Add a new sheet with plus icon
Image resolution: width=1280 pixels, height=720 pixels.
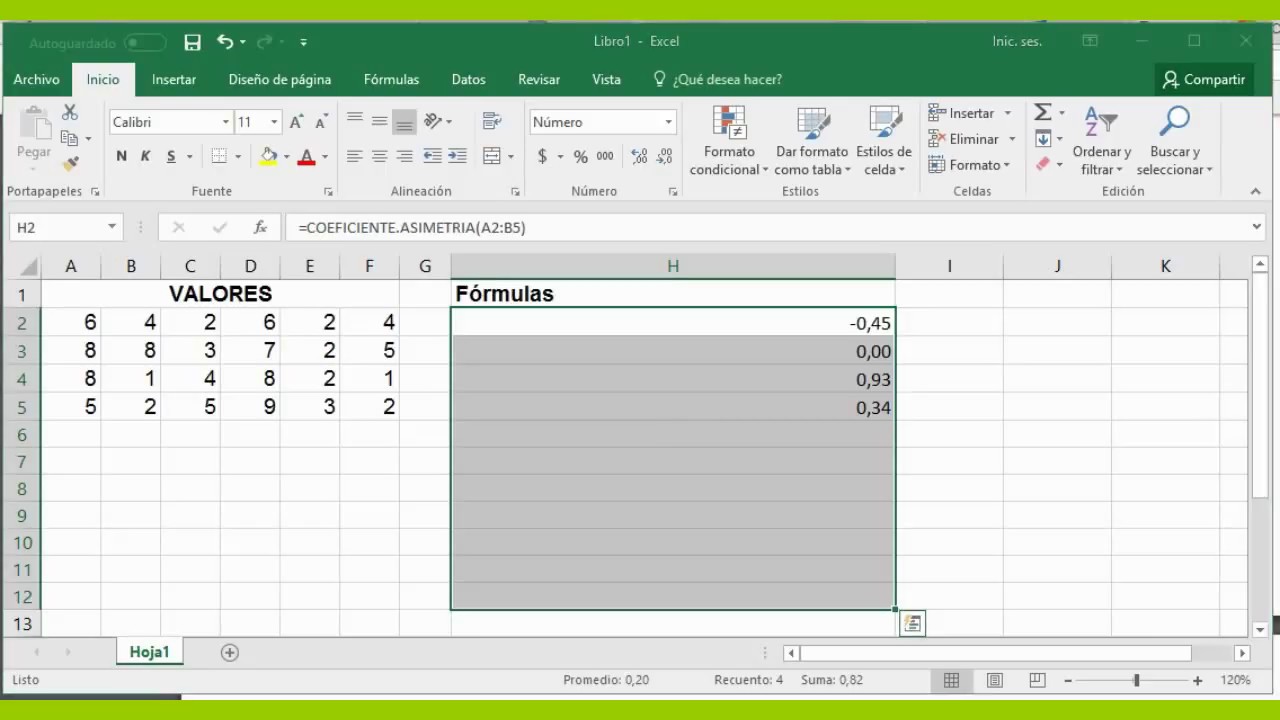(x=229, y=652)
